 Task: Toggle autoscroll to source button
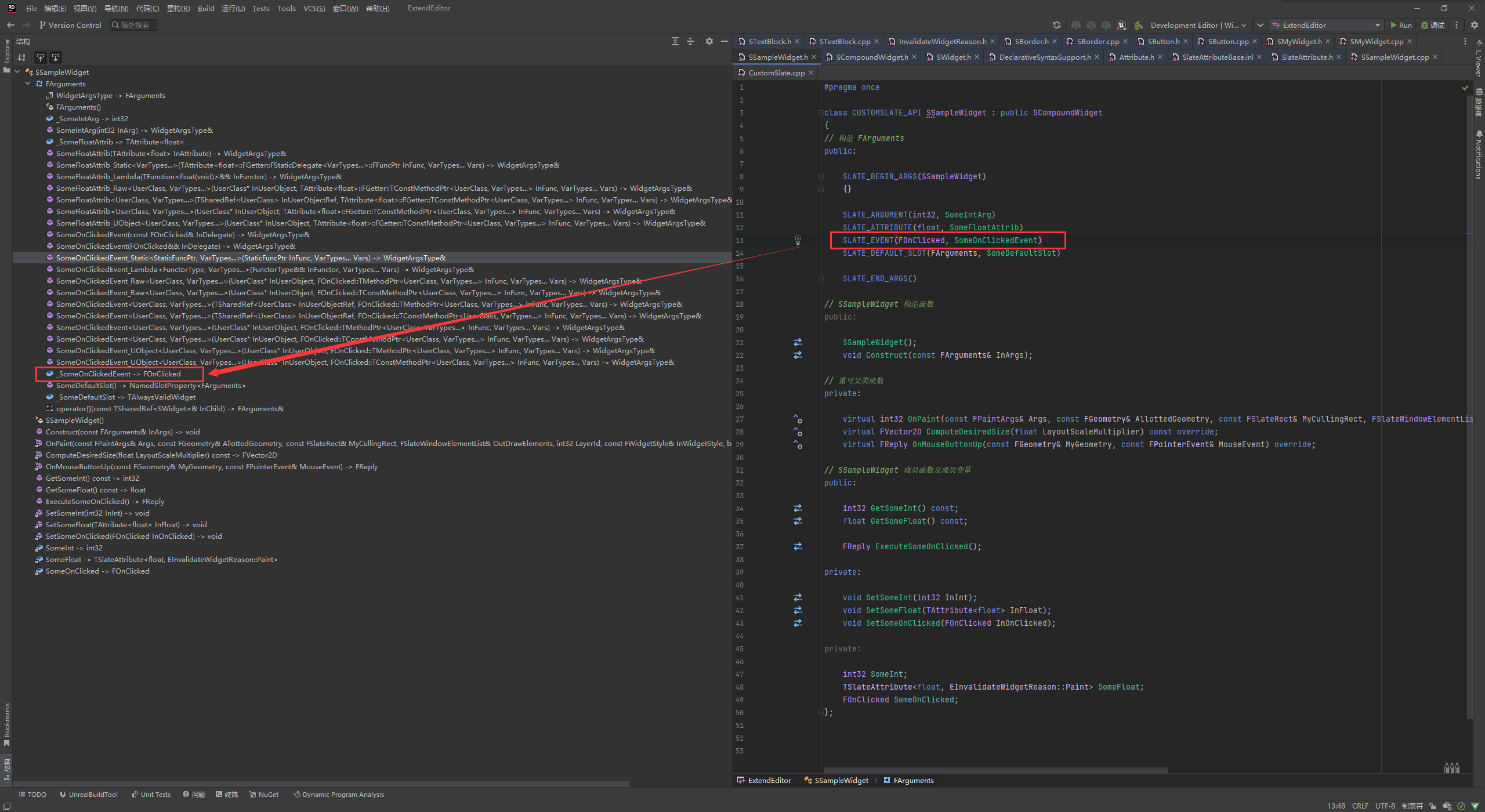(40, 57)
